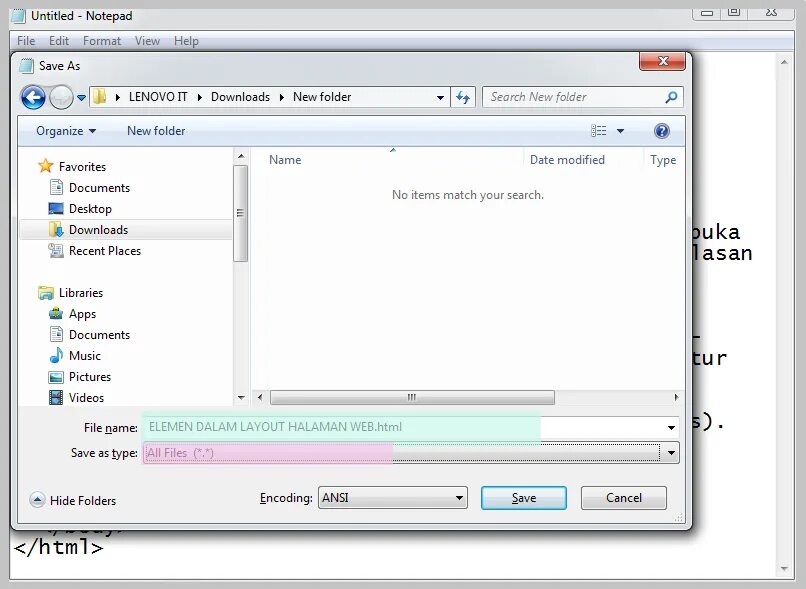This screenshot has height=589, width=806.
Task: Open Notepad Edit menu
Action: tap(59, 41)
